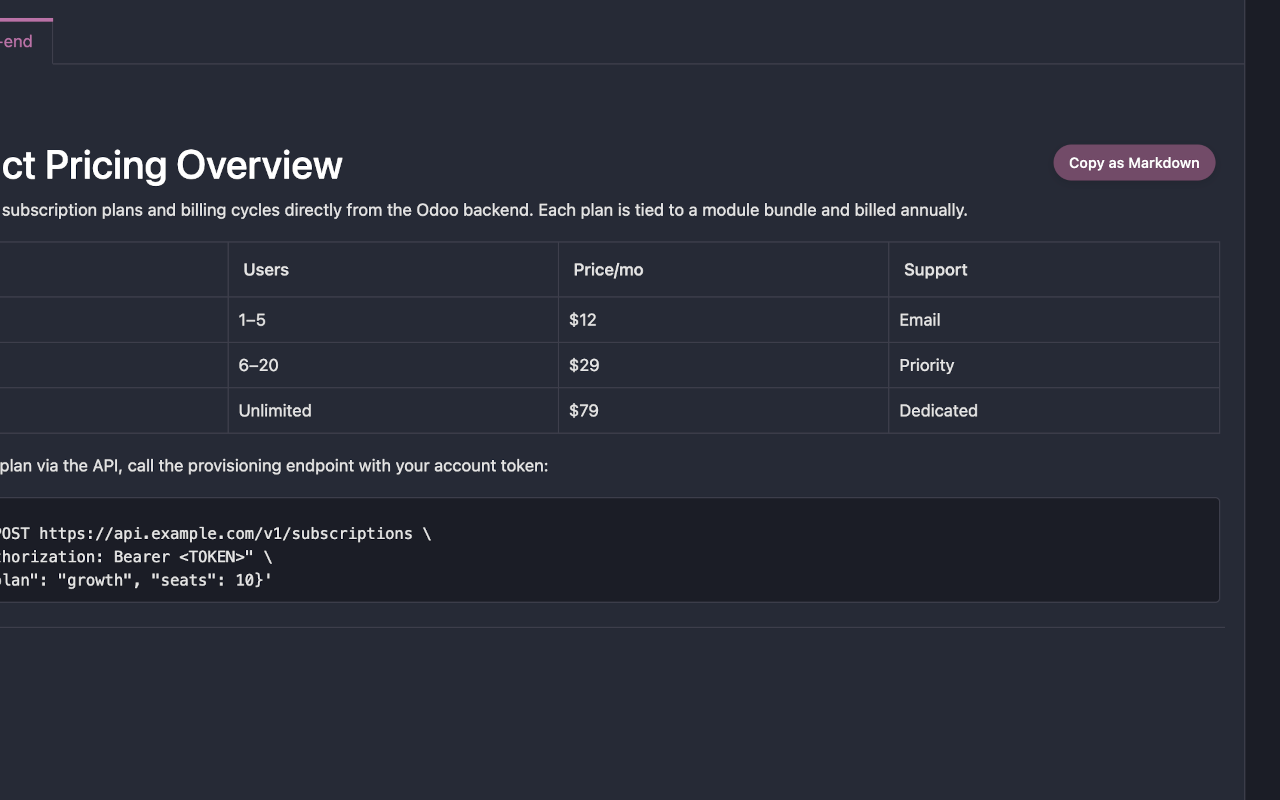Click the Support column header
This screenshot has height=800, width=1280.
[x=1054, y=270]
